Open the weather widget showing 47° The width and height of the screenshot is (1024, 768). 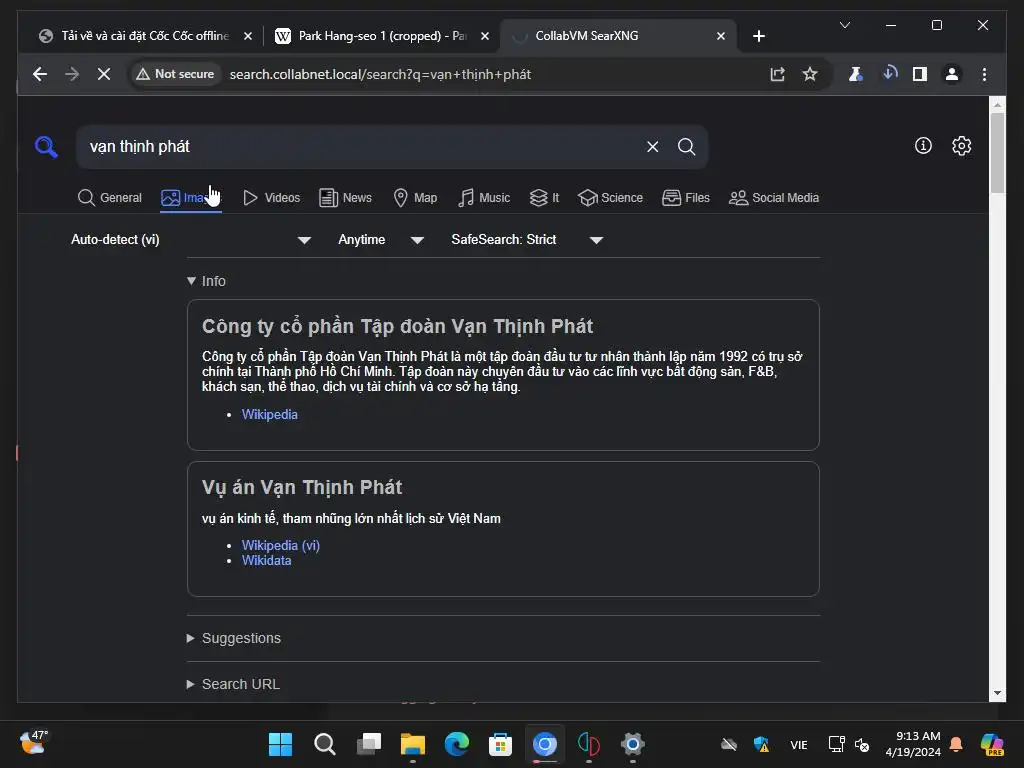pyautogui.click(x=33, y=743)
